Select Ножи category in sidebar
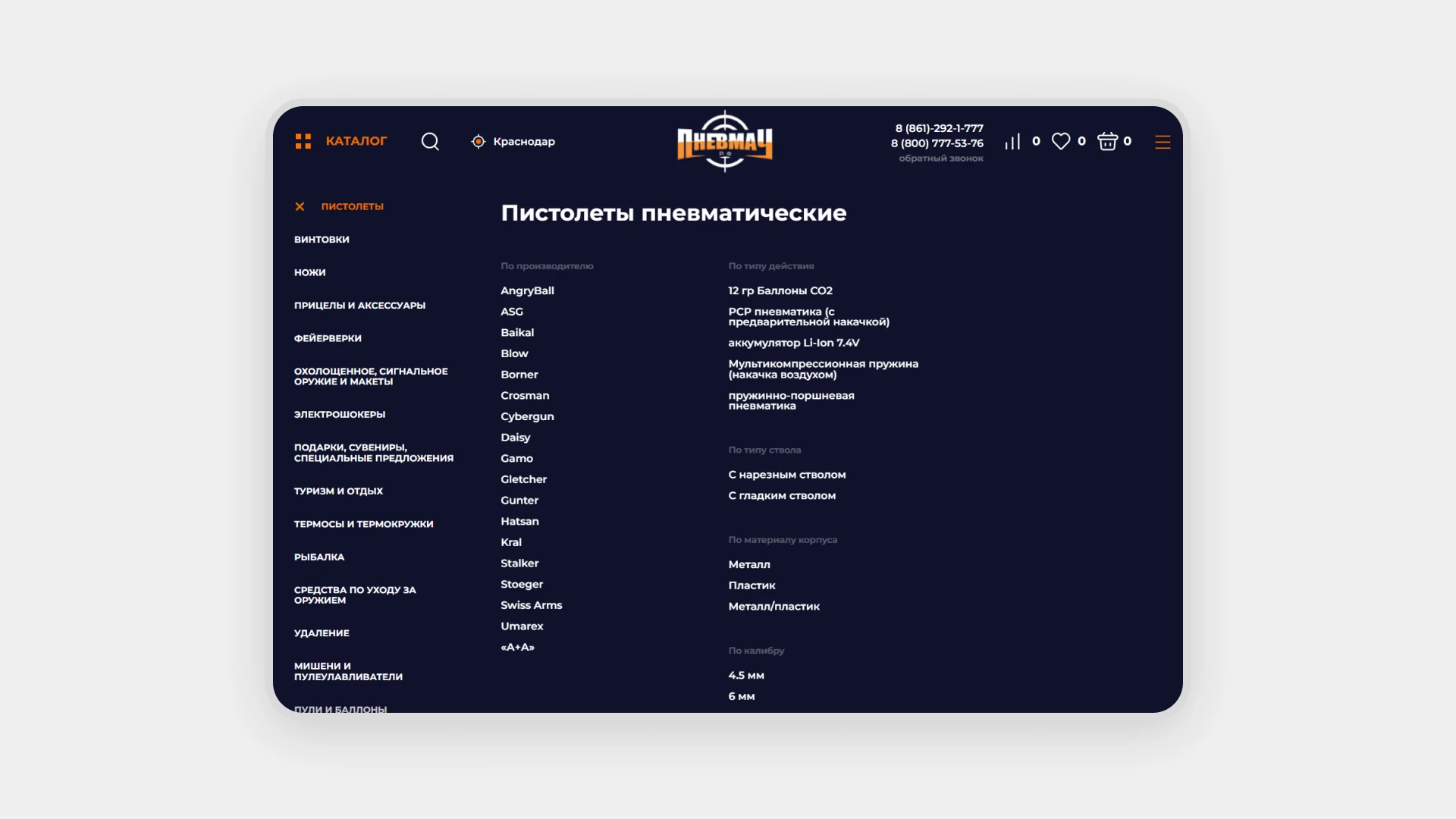The height and width of the screenshot is (819, 1456). coord(309,272)
